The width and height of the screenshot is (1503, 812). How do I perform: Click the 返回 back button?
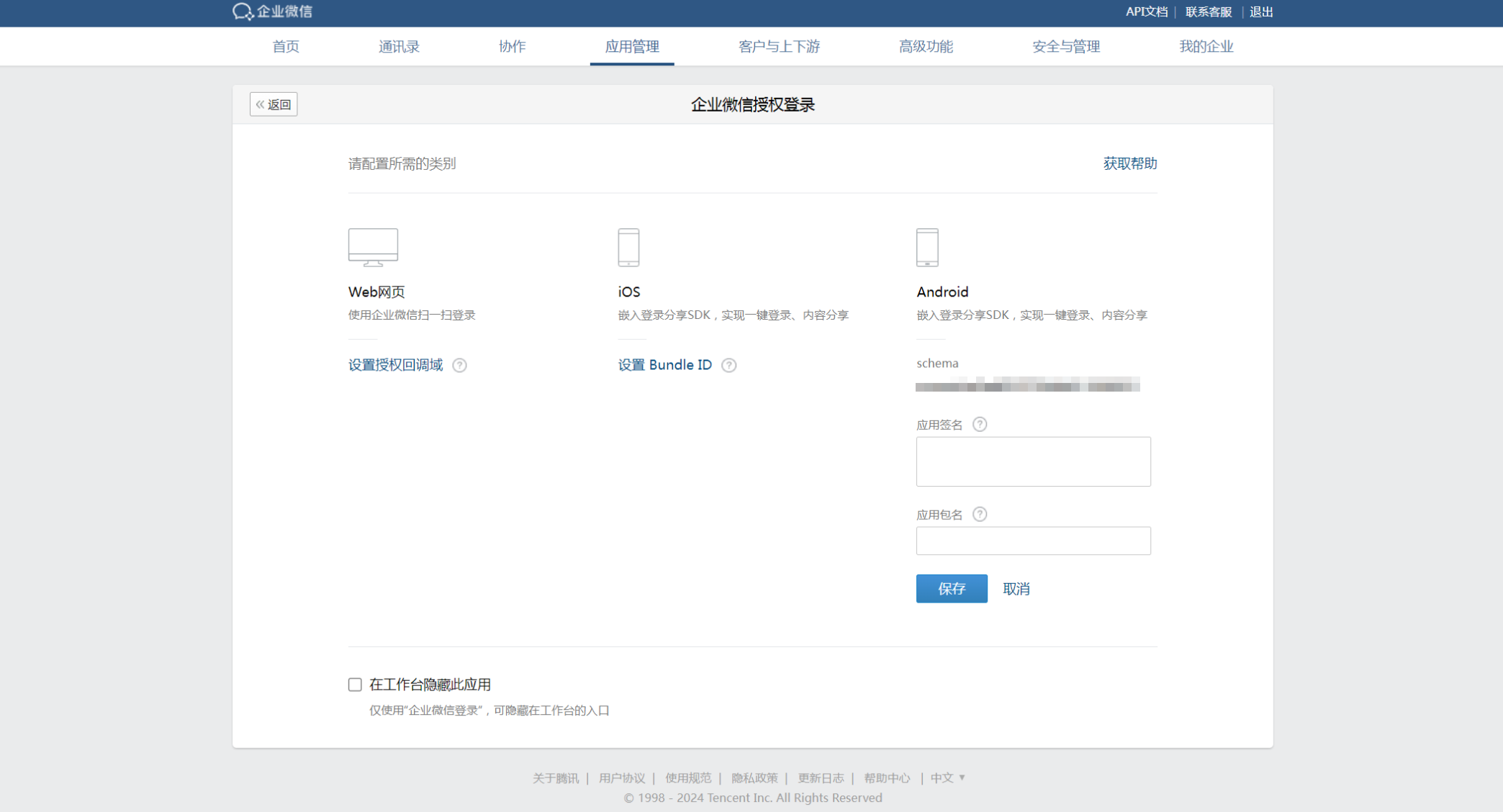click(x=274, y=104)
